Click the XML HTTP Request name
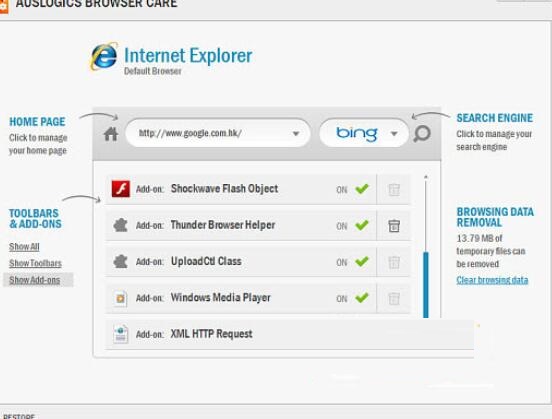This screenshot has width=552, height=419. (x=212, y=334)
